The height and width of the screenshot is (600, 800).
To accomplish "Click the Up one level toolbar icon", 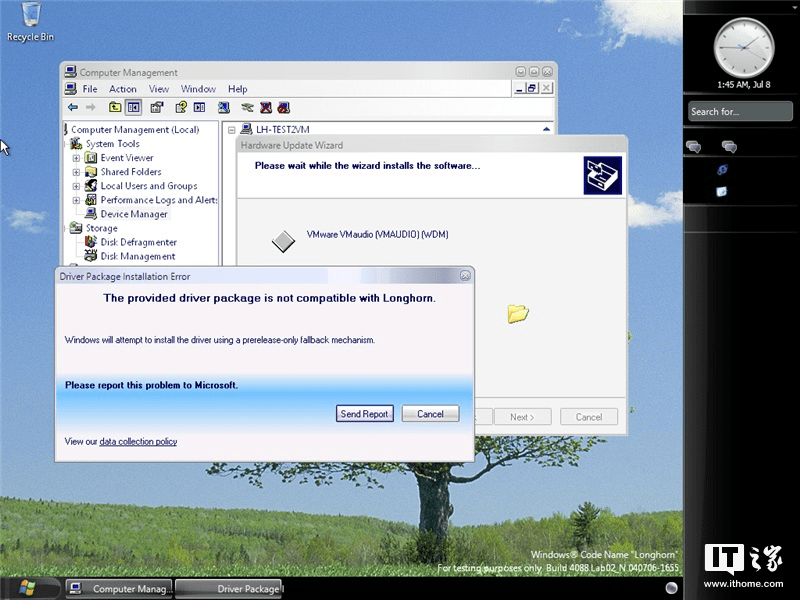I will pyautogui.click(x=113, y=107).
